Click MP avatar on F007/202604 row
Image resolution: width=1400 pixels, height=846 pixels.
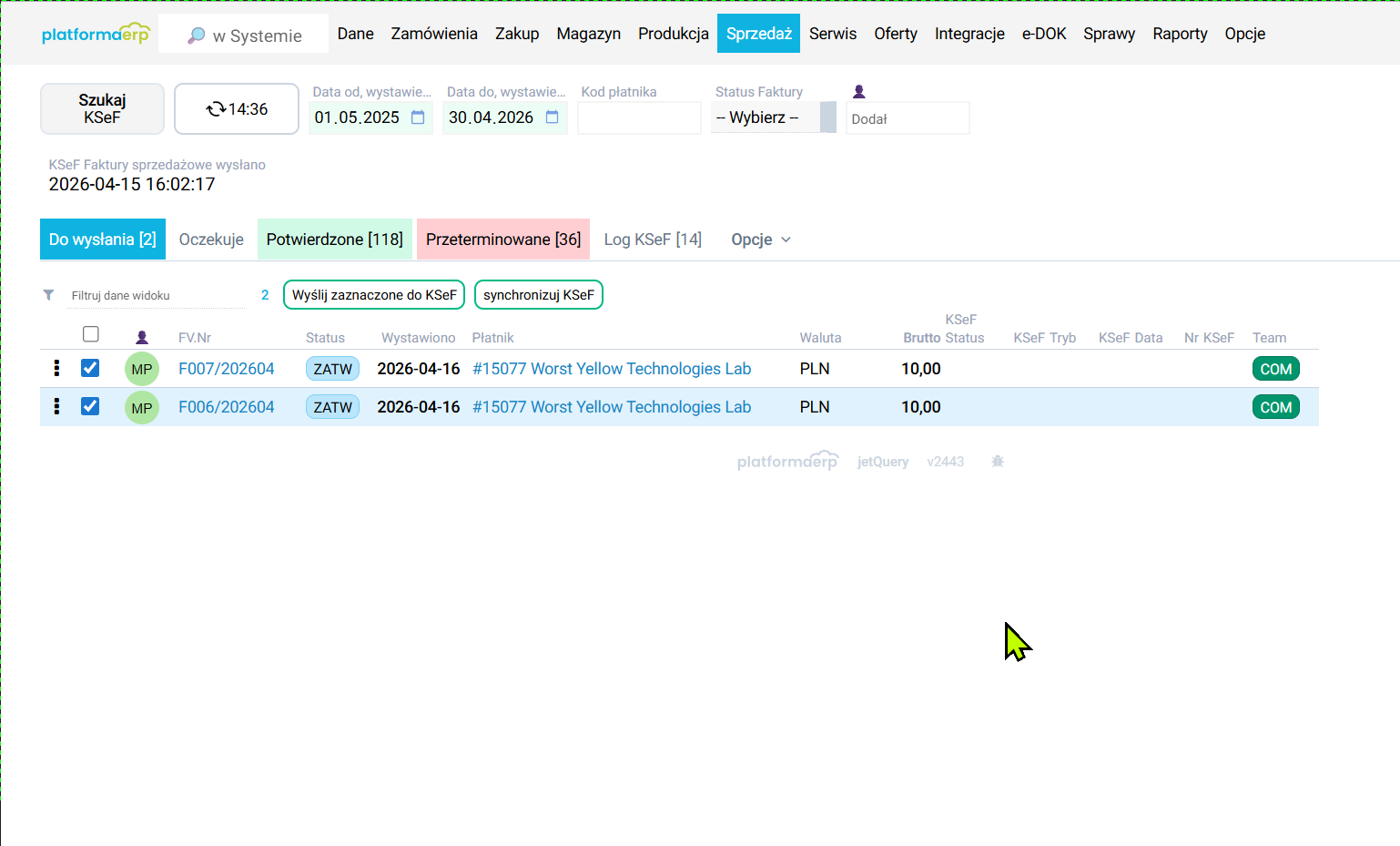coord(141,369)
